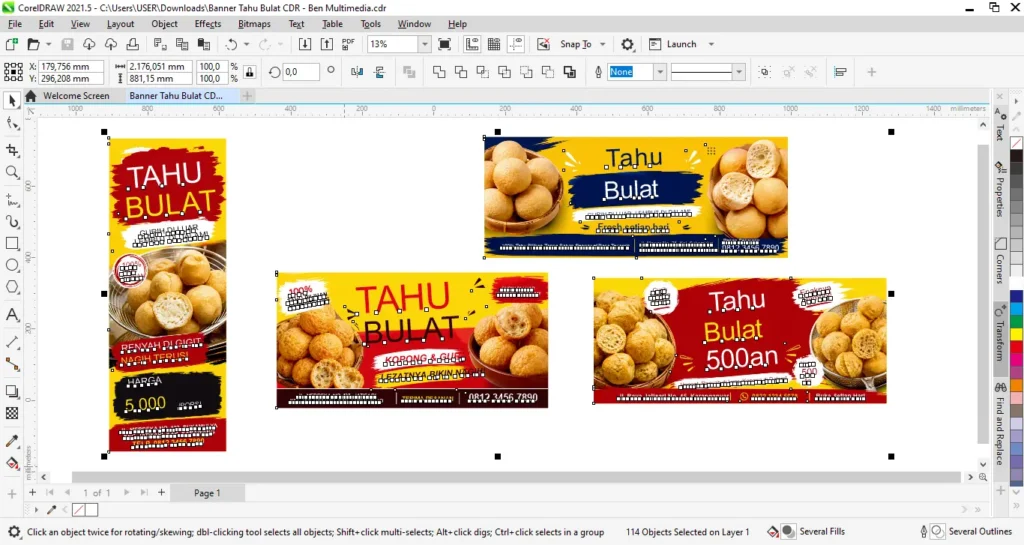
Task: Expand the document palette flyout arrow
Action: click(36, 509)
